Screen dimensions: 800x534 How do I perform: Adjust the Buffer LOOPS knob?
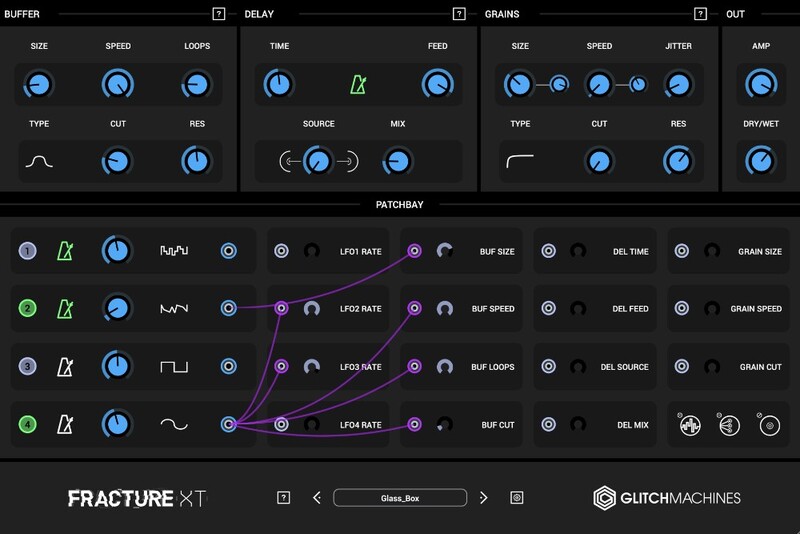196,84
